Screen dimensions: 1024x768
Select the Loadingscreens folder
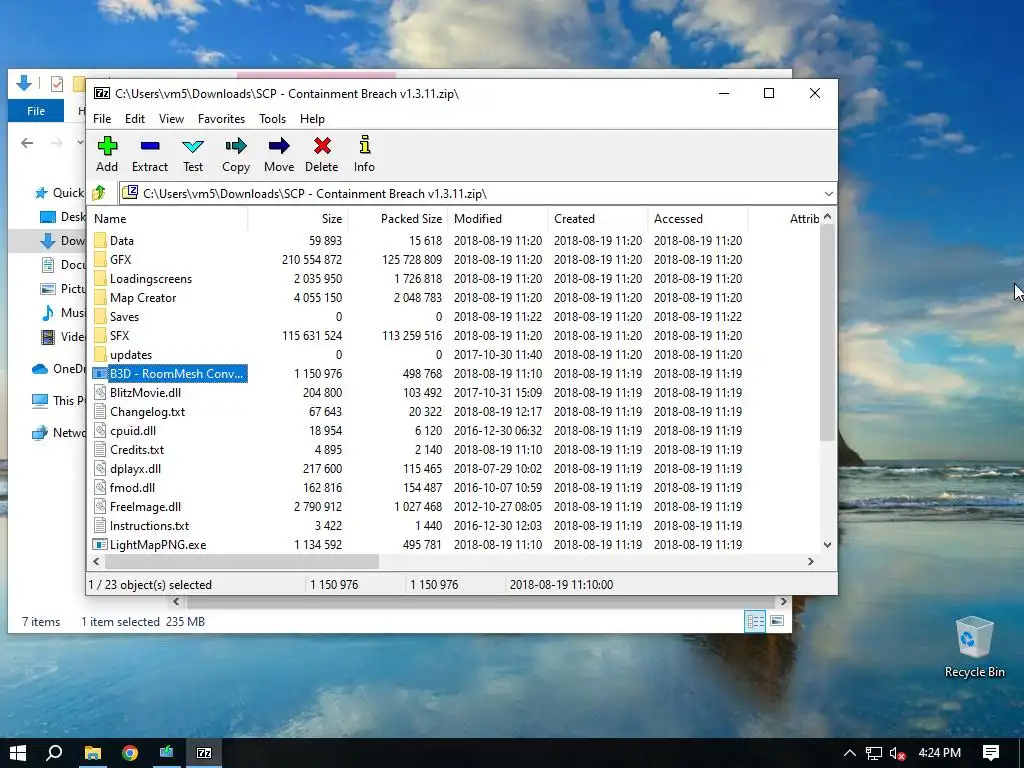click(151, 278)
